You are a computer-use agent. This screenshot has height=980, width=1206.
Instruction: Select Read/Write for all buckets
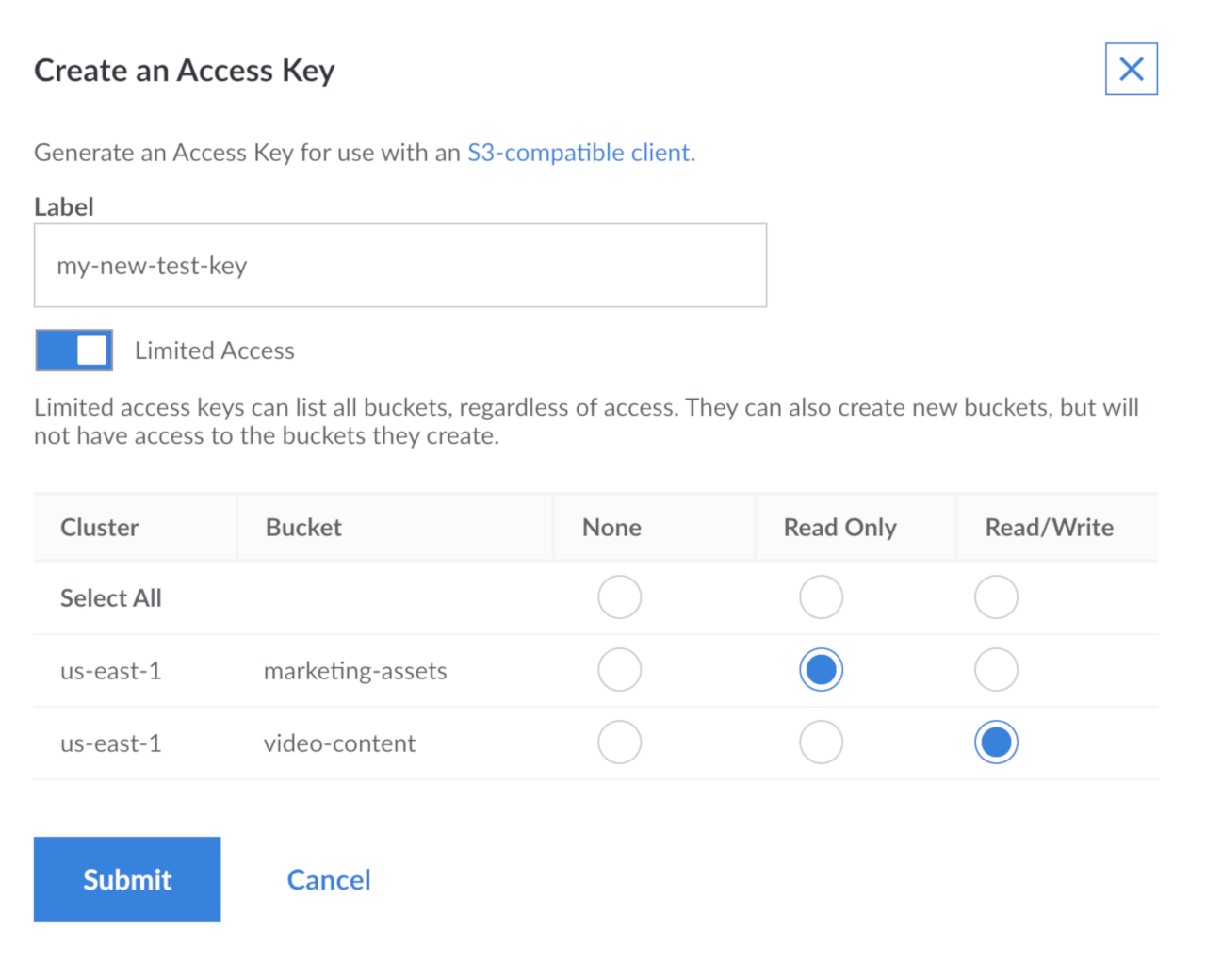point(996,596)
